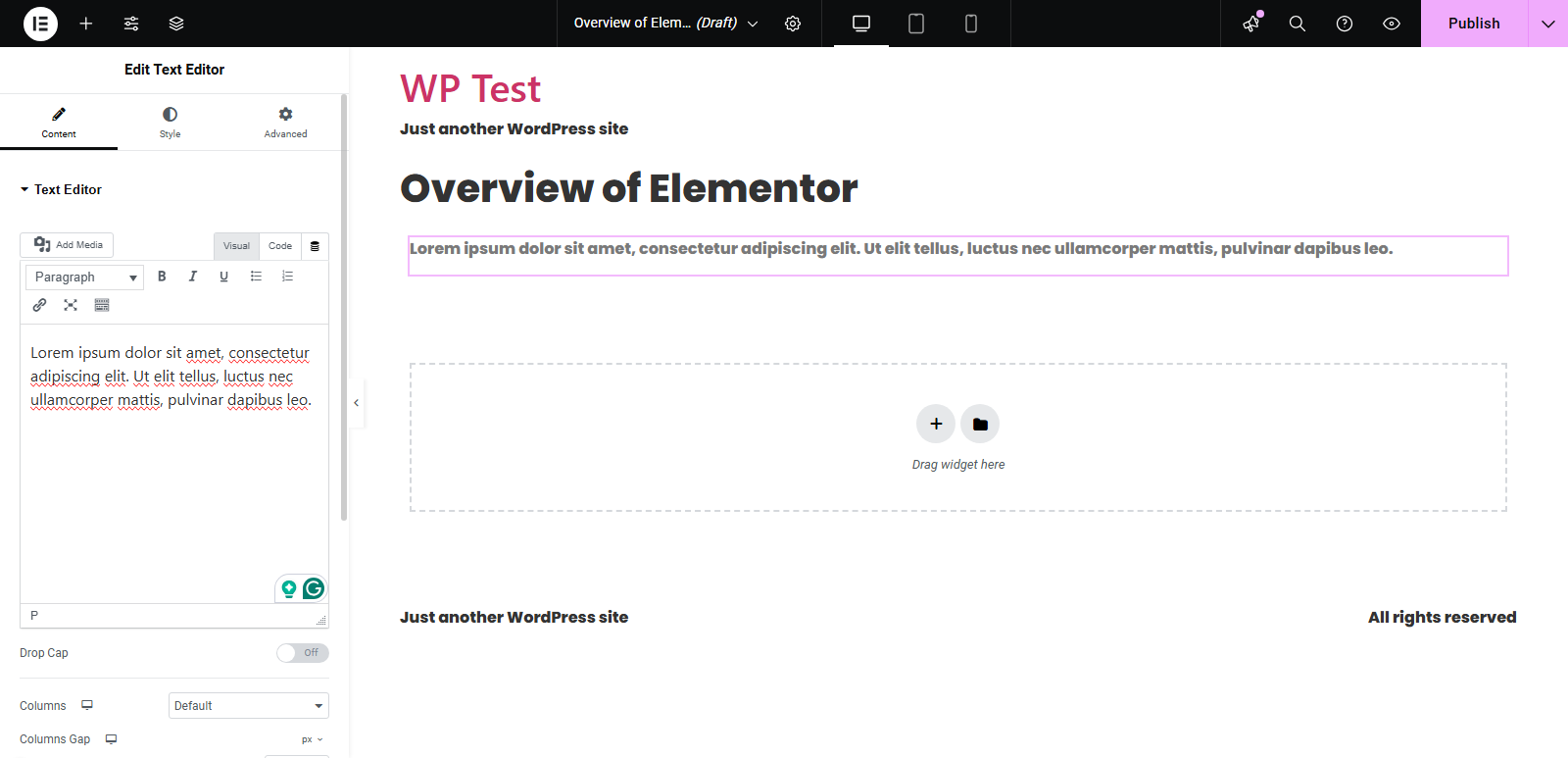Insert a bulleted list
The width and height of the screenshot is (1568, 758).
pos(256,277)
